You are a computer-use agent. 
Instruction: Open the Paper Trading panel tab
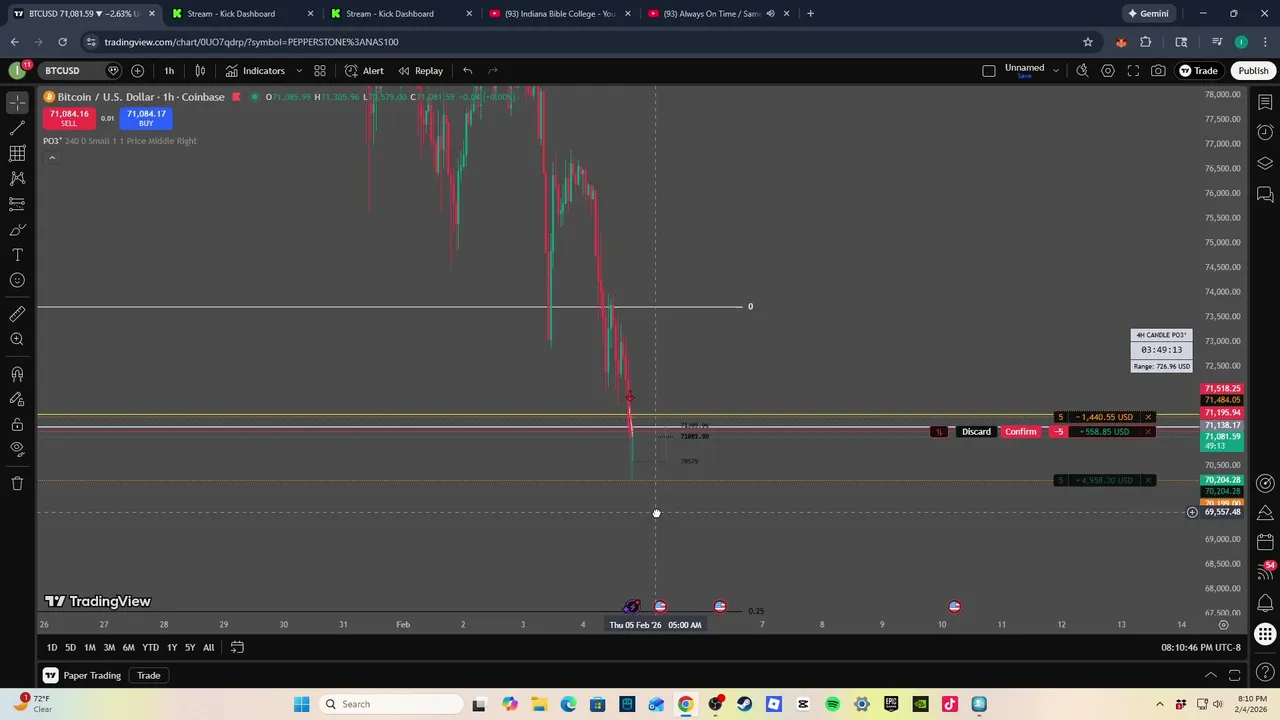[82, 675]
